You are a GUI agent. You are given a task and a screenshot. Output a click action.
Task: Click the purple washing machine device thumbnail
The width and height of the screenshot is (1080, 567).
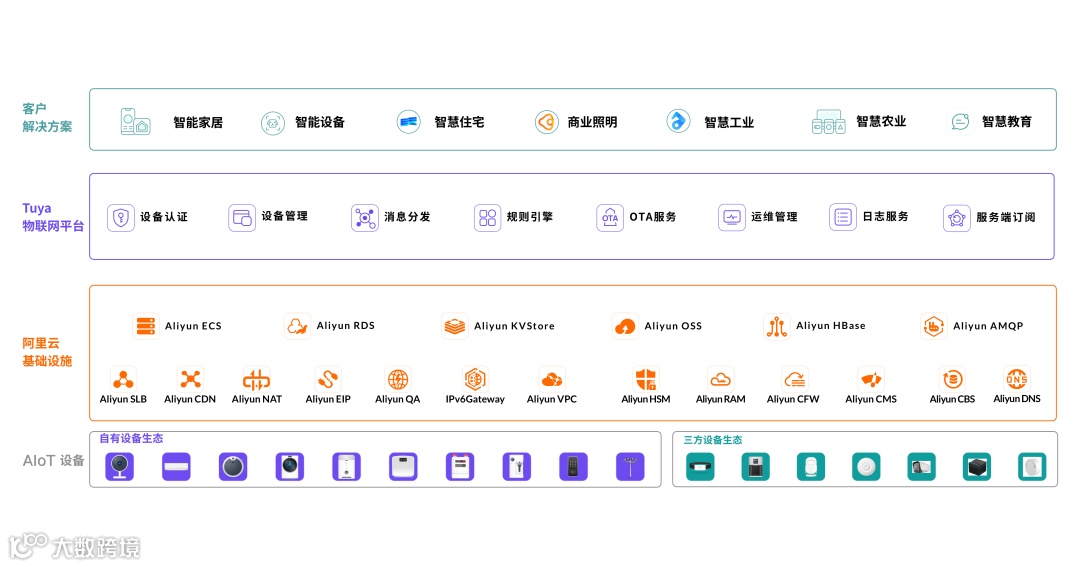click(289, 466)
